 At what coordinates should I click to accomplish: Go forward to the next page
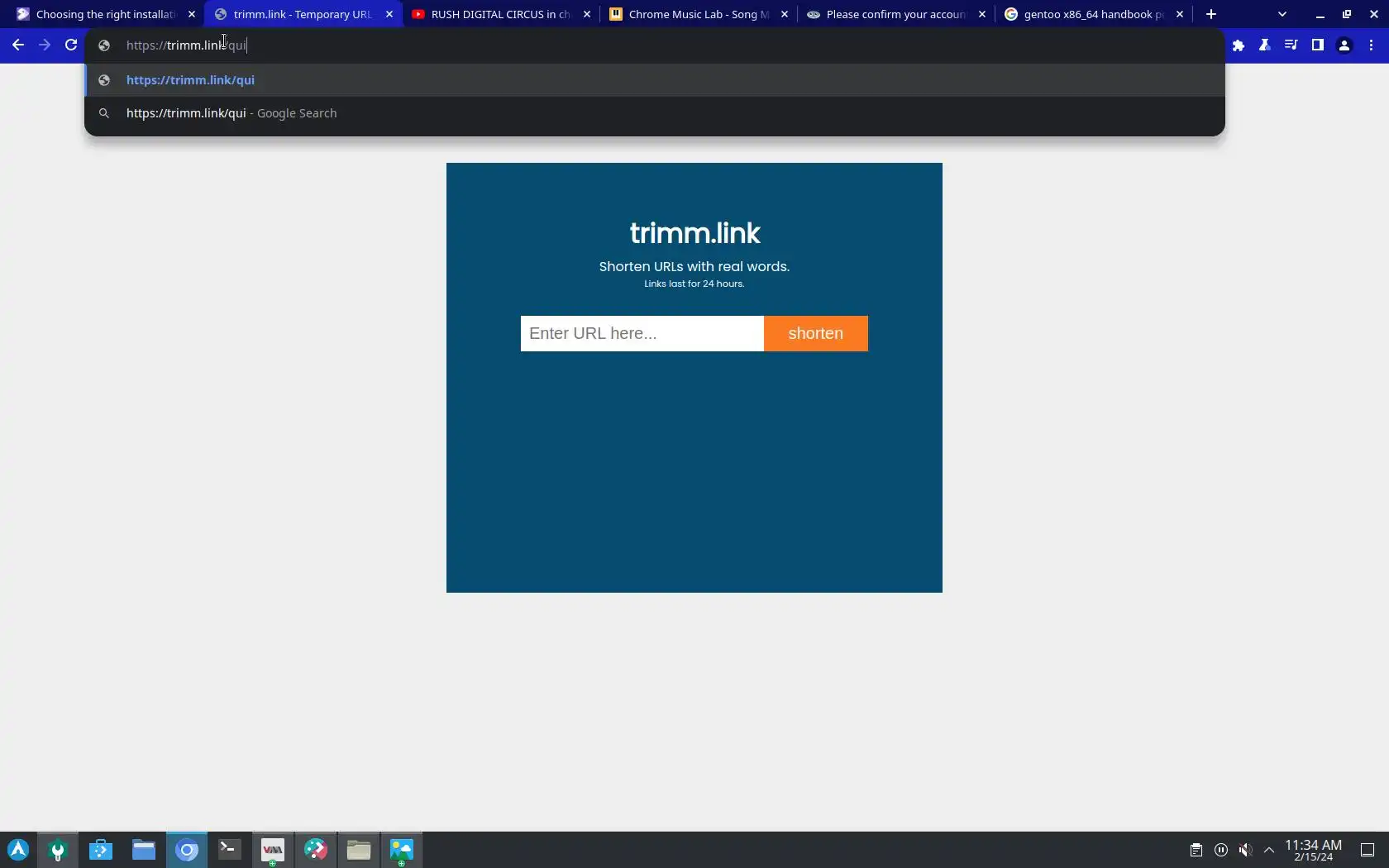[x=45, y=45]
